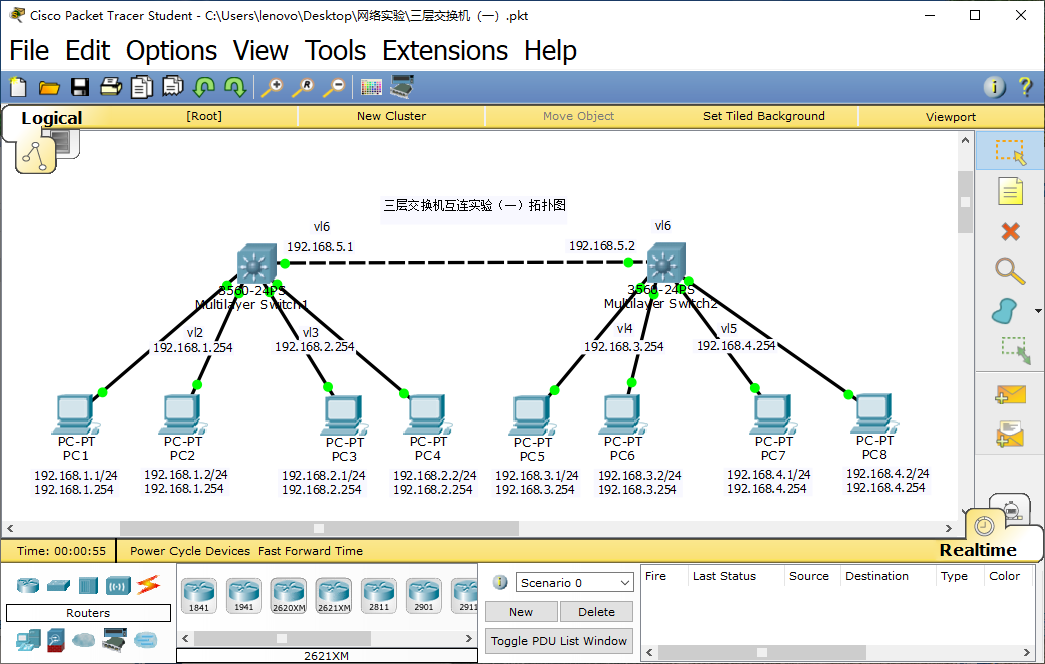Screen dimensions: 1045x664
Task: Click the Copy toolbar icon
Action: click(x=142, y=87)
